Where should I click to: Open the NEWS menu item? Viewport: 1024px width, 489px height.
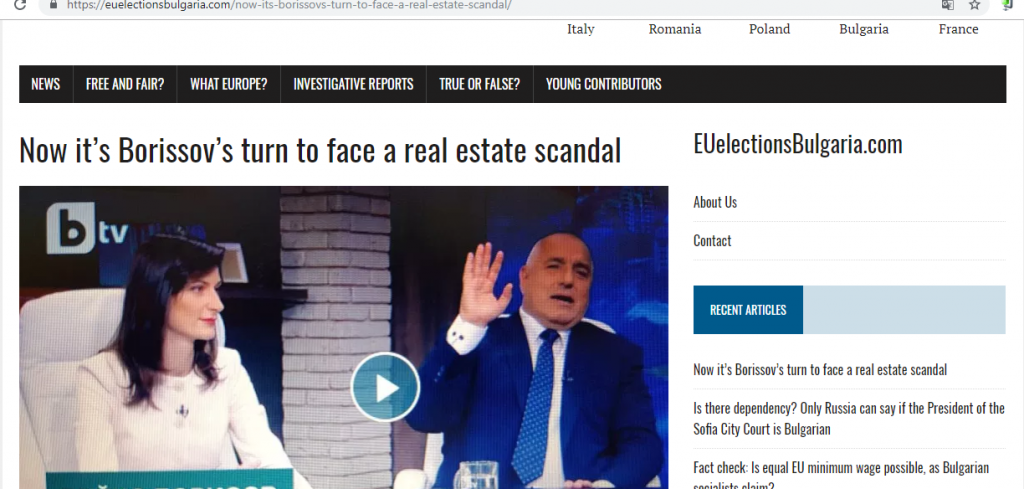coord(46,84)
